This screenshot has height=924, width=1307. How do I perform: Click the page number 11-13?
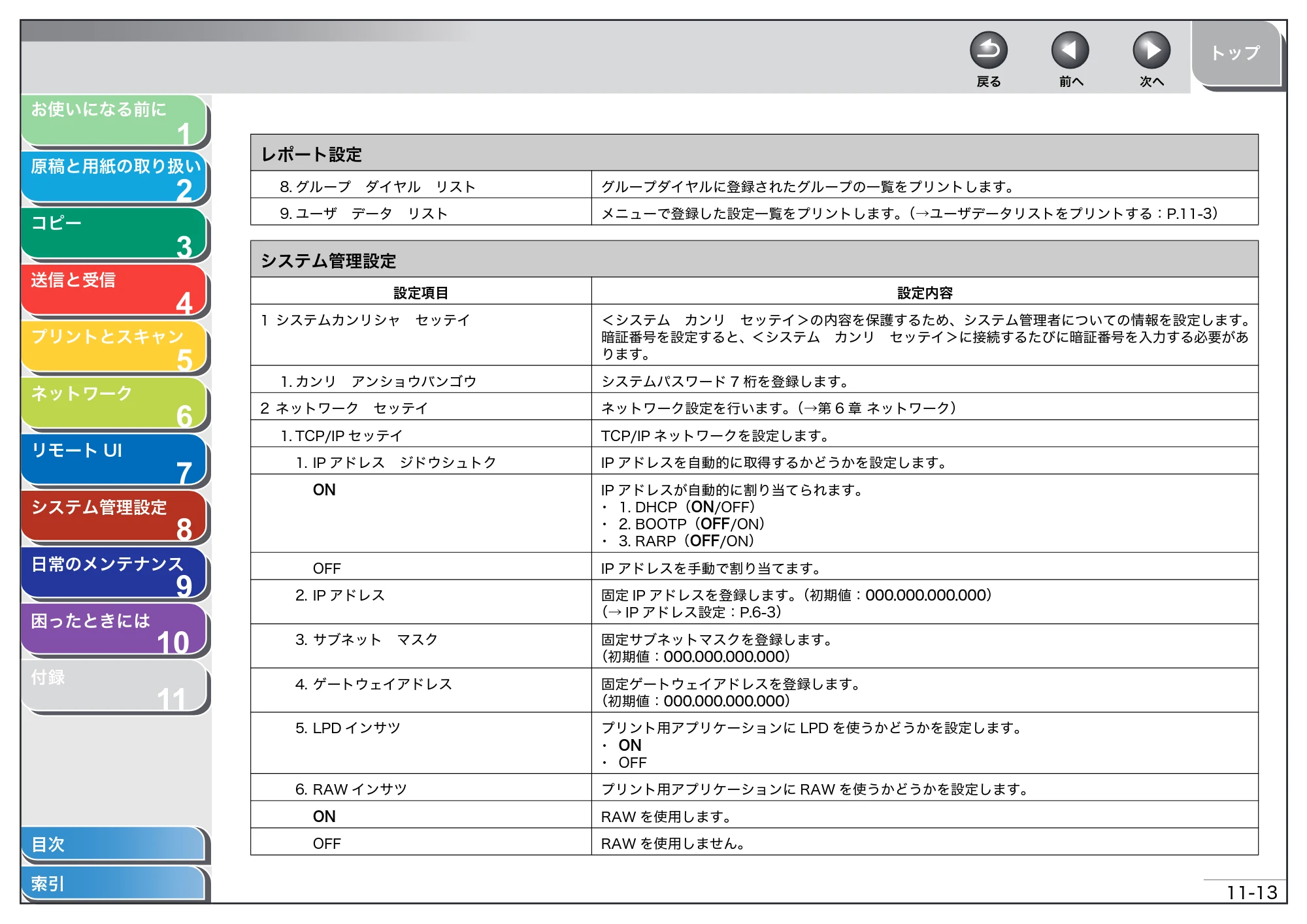(x=1251, y=893)
